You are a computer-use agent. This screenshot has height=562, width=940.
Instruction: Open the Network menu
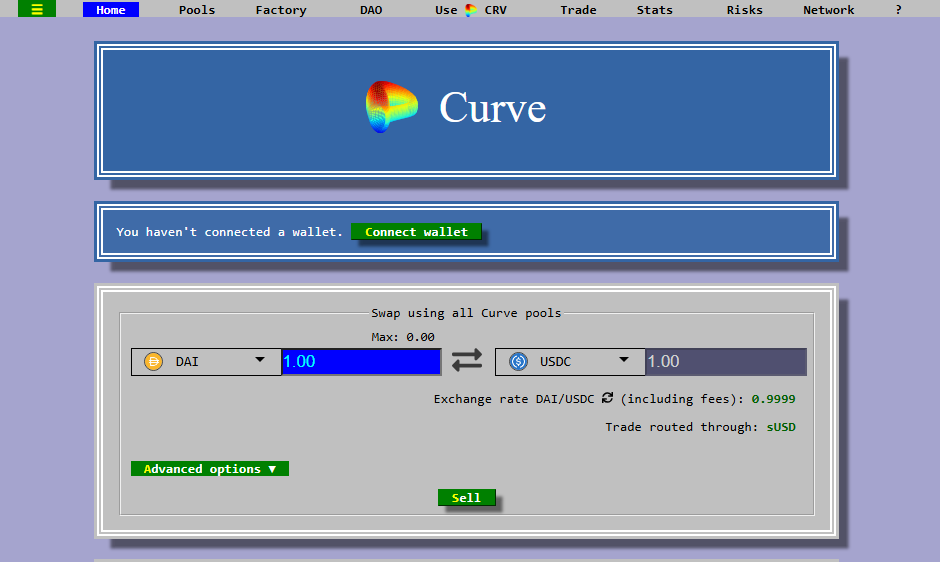828,10
